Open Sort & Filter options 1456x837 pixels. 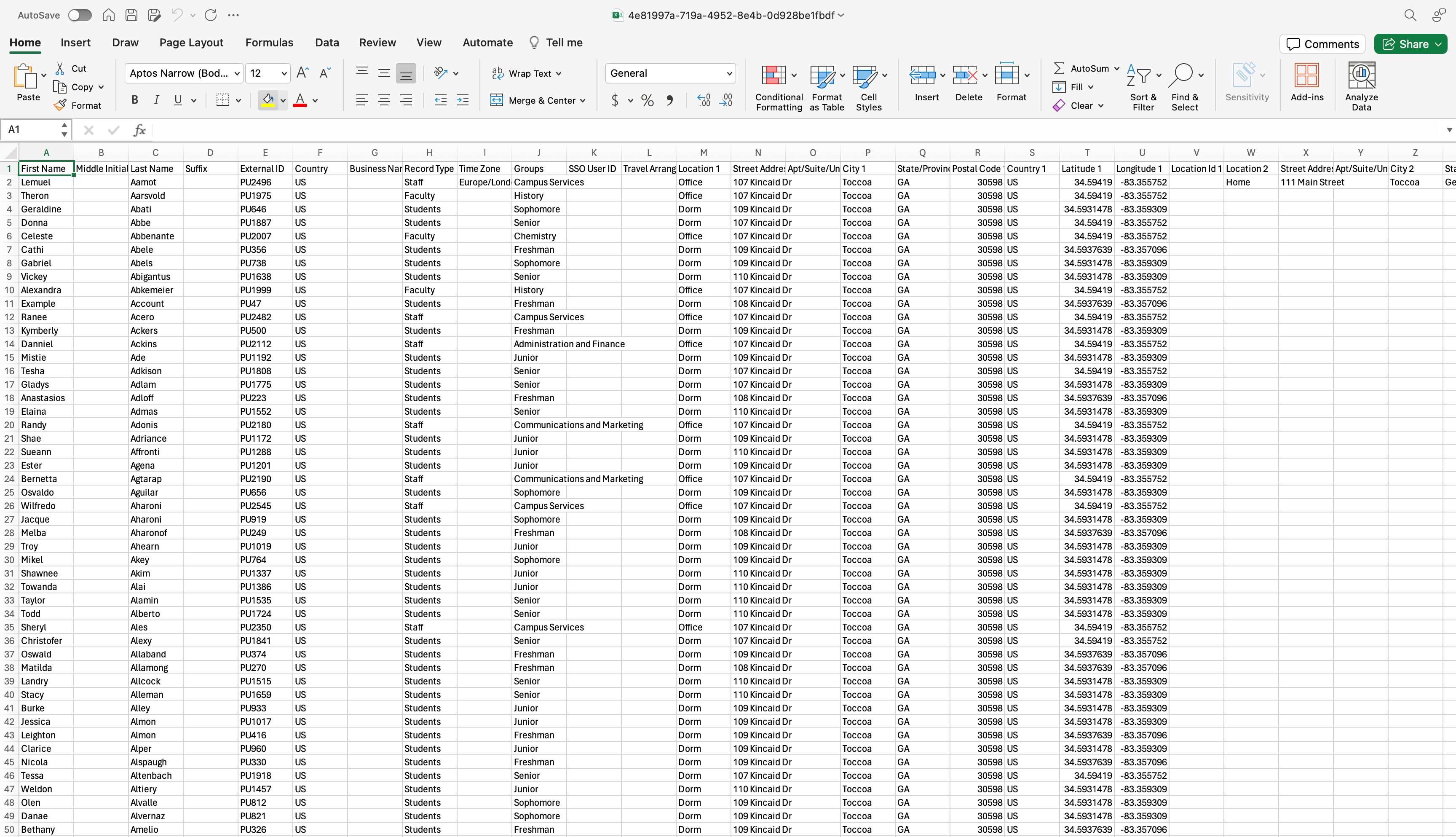coord(1143,87)
